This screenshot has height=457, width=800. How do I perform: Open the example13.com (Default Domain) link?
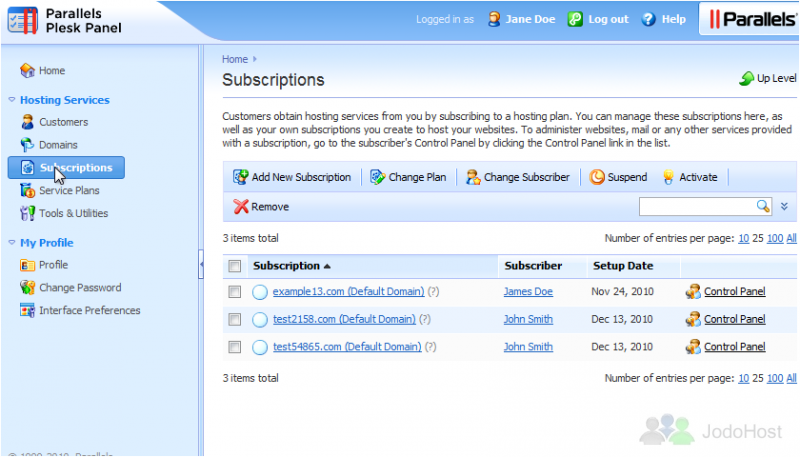click(348, 291)
